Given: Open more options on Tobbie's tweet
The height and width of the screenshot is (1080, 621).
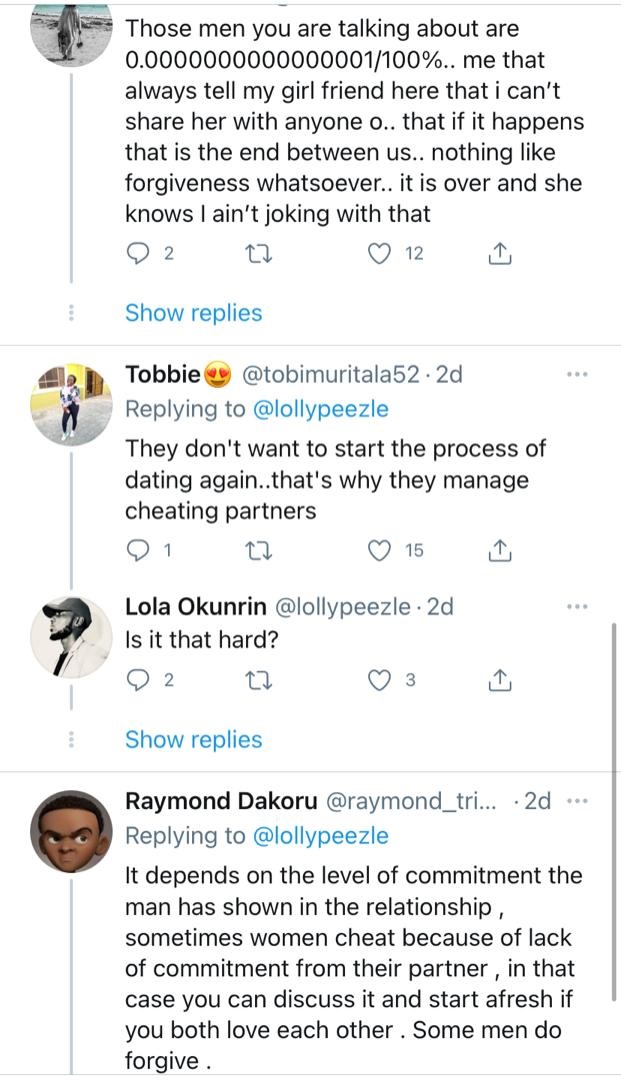Looking at the screenshot, I should click(577, 375).
